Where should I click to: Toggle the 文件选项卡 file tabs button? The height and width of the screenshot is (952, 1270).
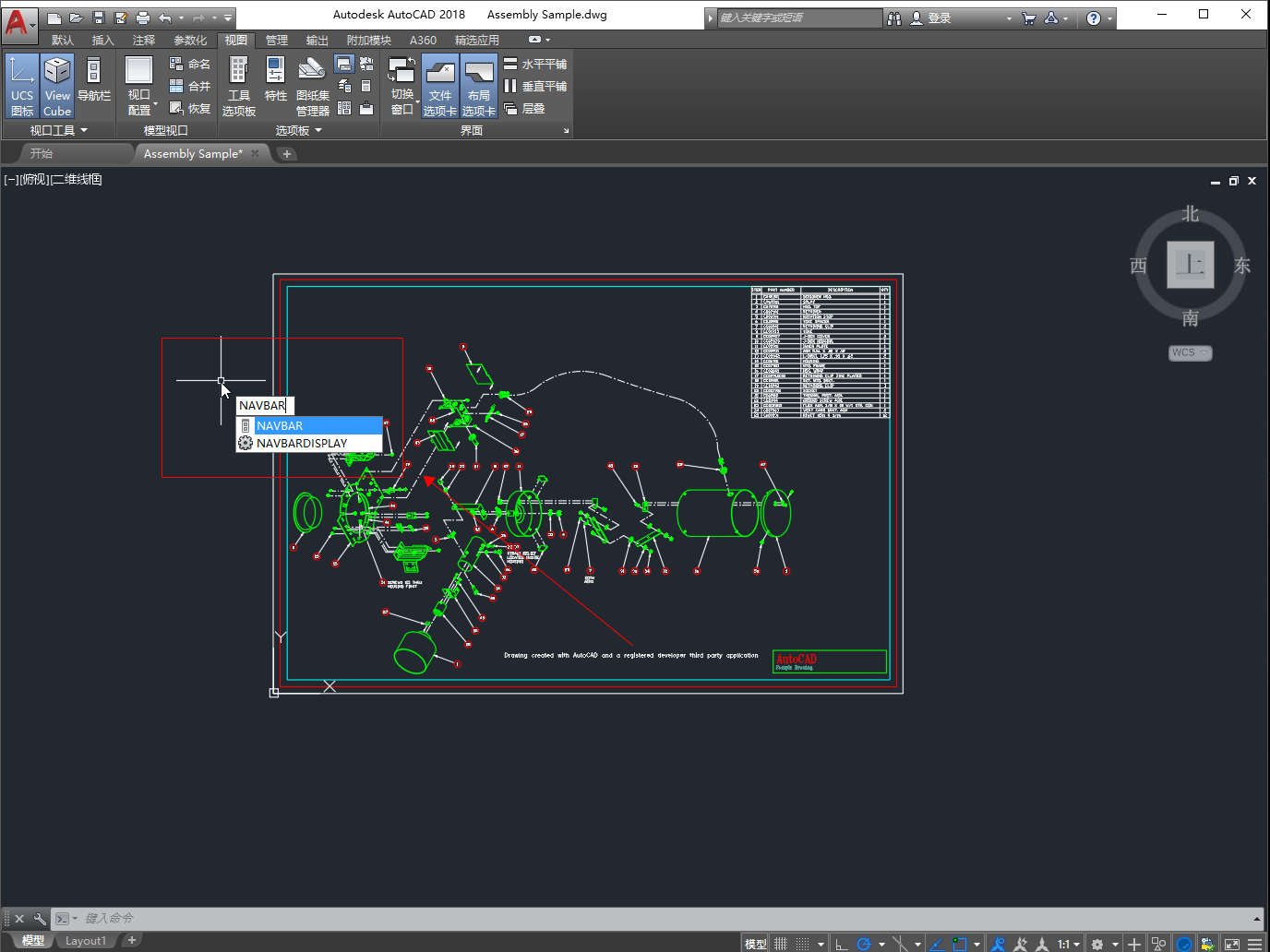[x=440, y=86]
